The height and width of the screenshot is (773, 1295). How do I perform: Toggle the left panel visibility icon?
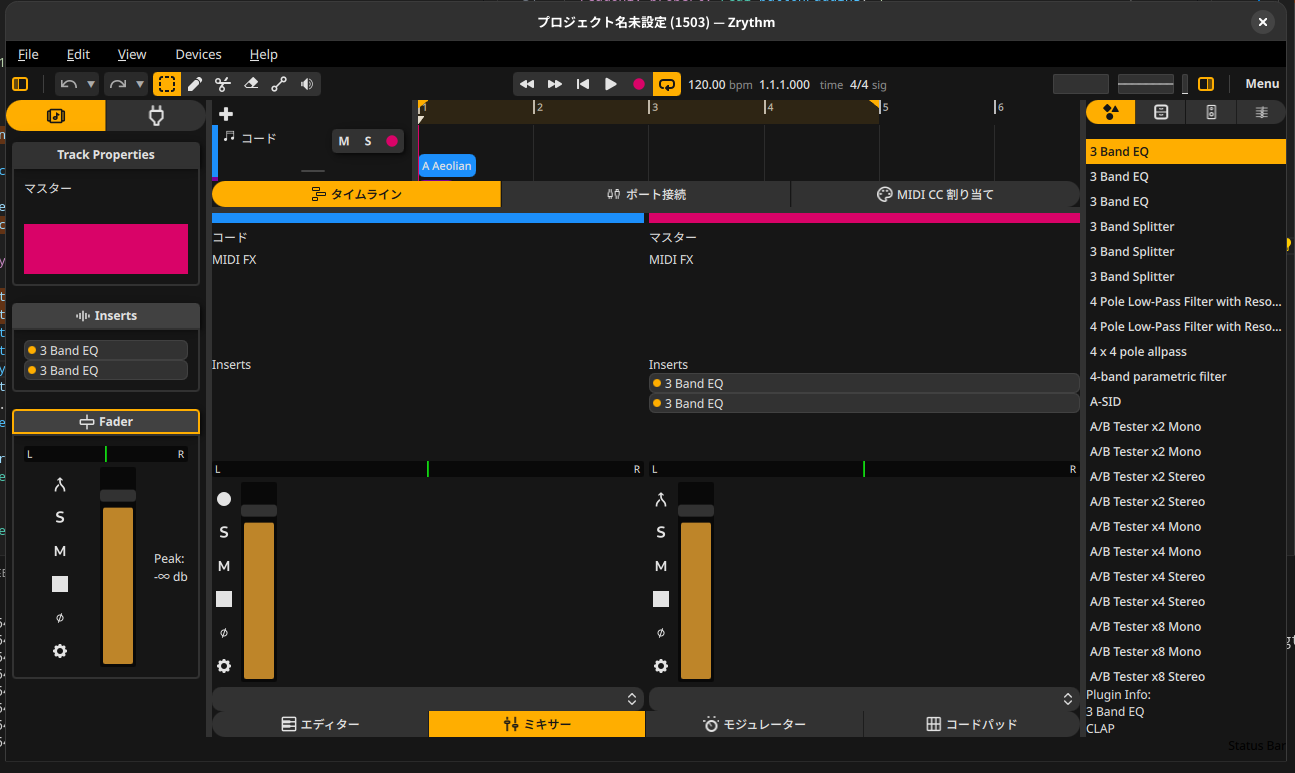(20, 84)
